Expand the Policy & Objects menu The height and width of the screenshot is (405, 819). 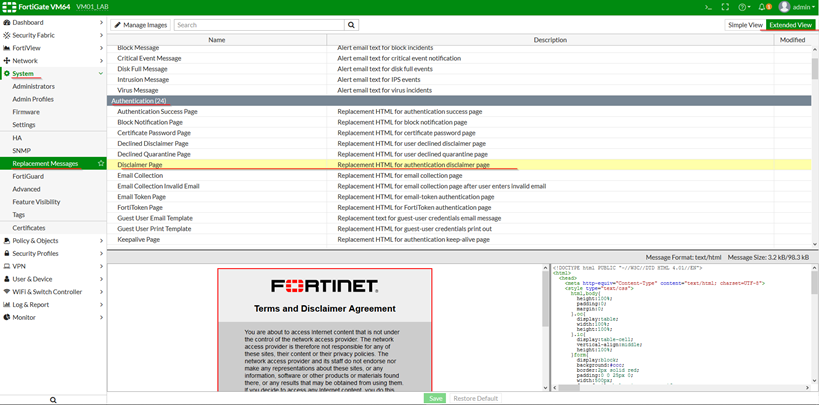pos(53,241)
